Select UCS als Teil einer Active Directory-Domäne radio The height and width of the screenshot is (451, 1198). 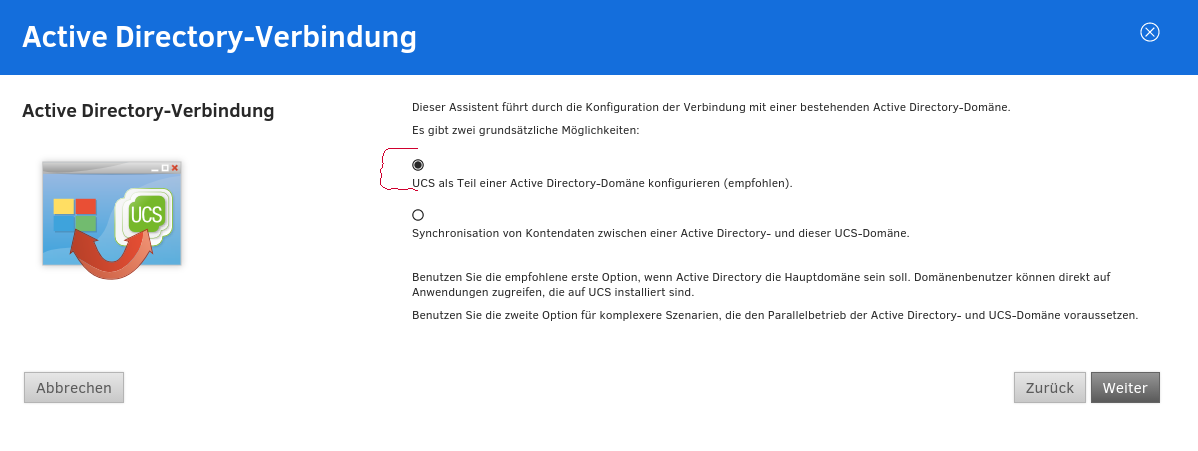tap(418, 164)
